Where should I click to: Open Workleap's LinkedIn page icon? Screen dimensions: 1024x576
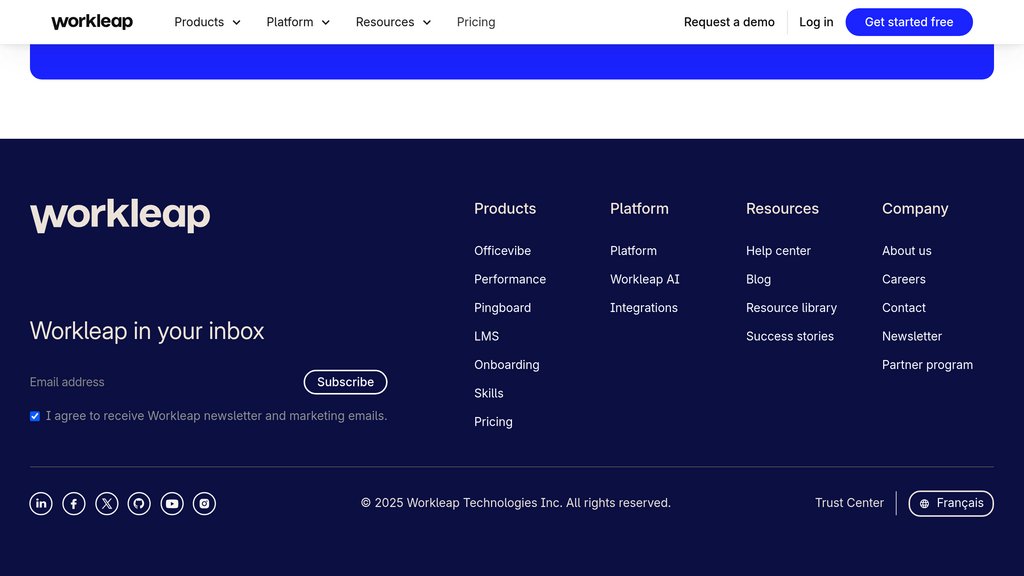click(40, 504)
